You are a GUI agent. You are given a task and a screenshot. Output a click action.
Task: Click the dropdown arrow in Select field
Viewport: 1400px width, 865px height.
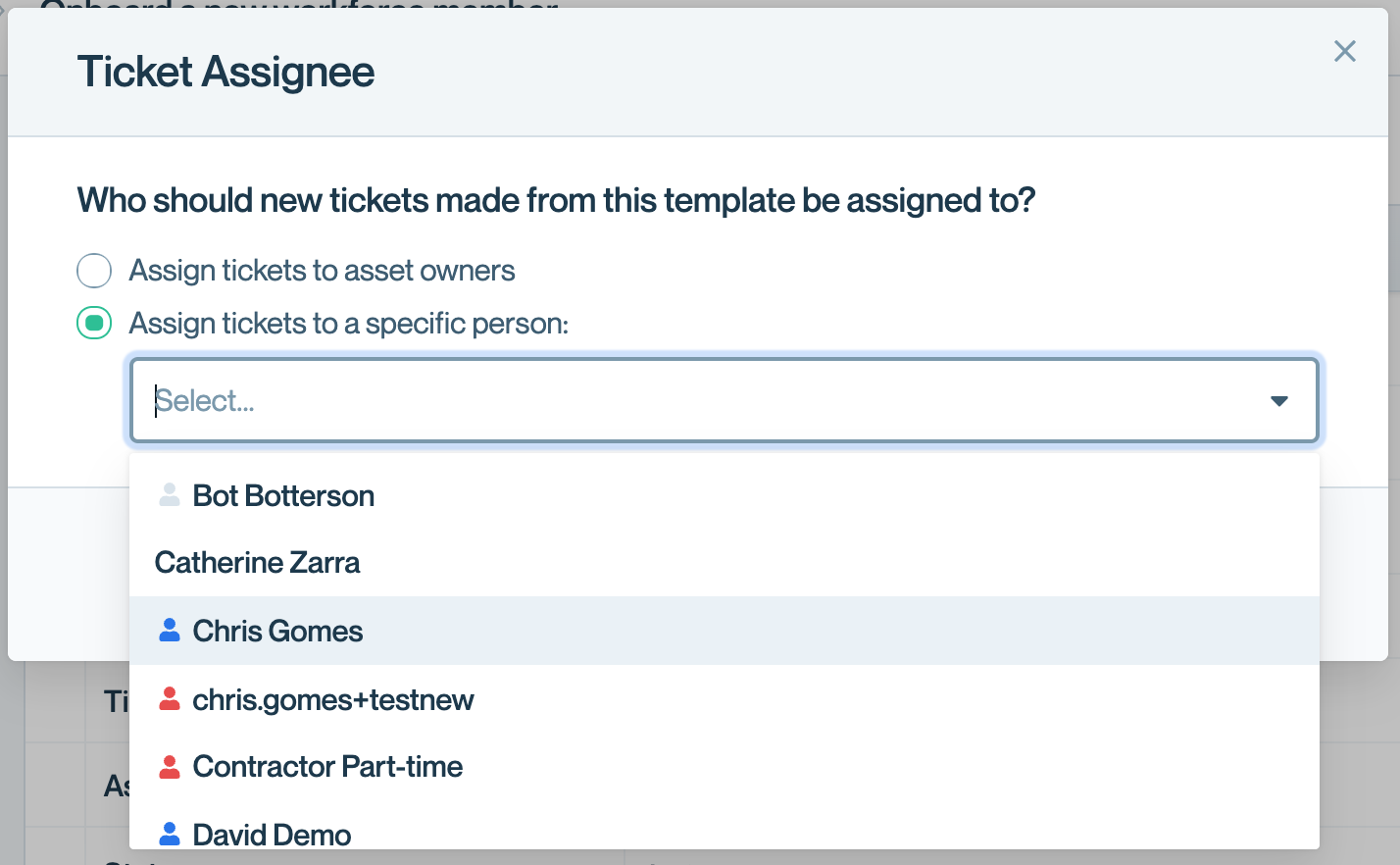point(1278,401)
